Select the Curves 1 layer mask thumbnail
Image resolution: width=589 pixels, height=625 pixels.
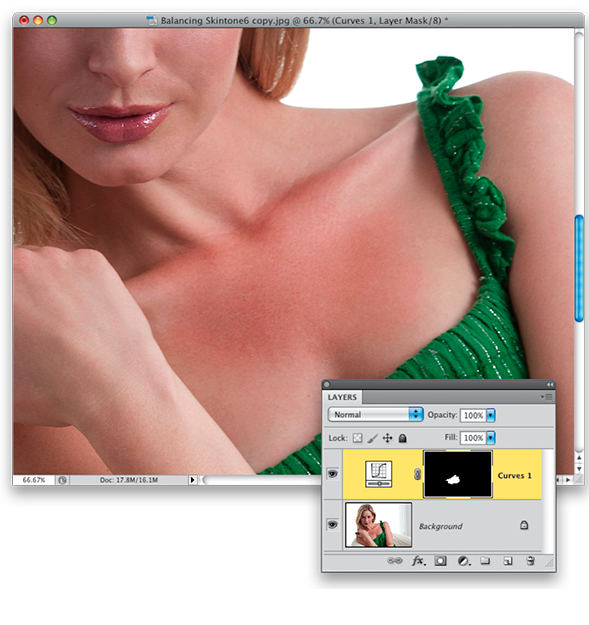(458, 474)
